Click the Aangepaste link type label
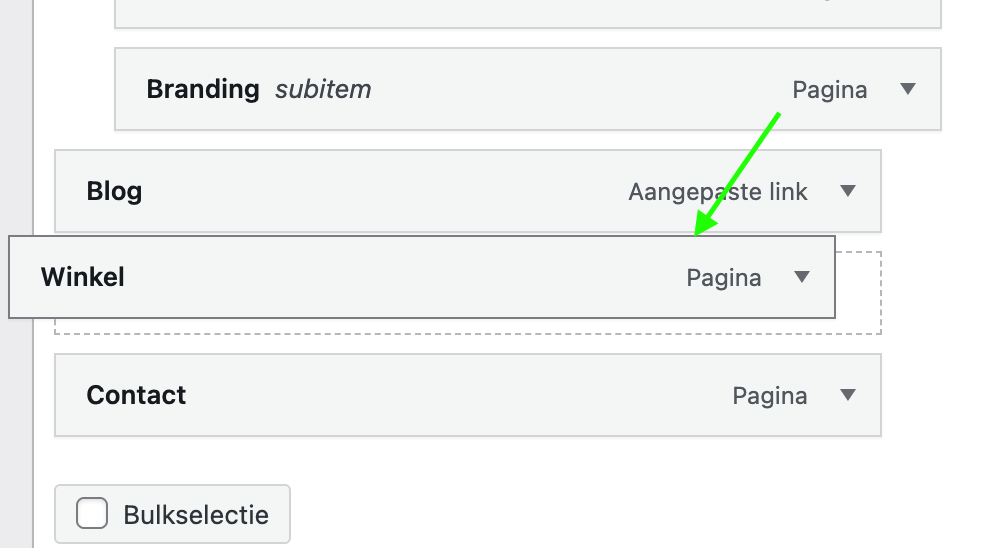Image resolution: width=996 pixels, height=548 pixels. 718,192
